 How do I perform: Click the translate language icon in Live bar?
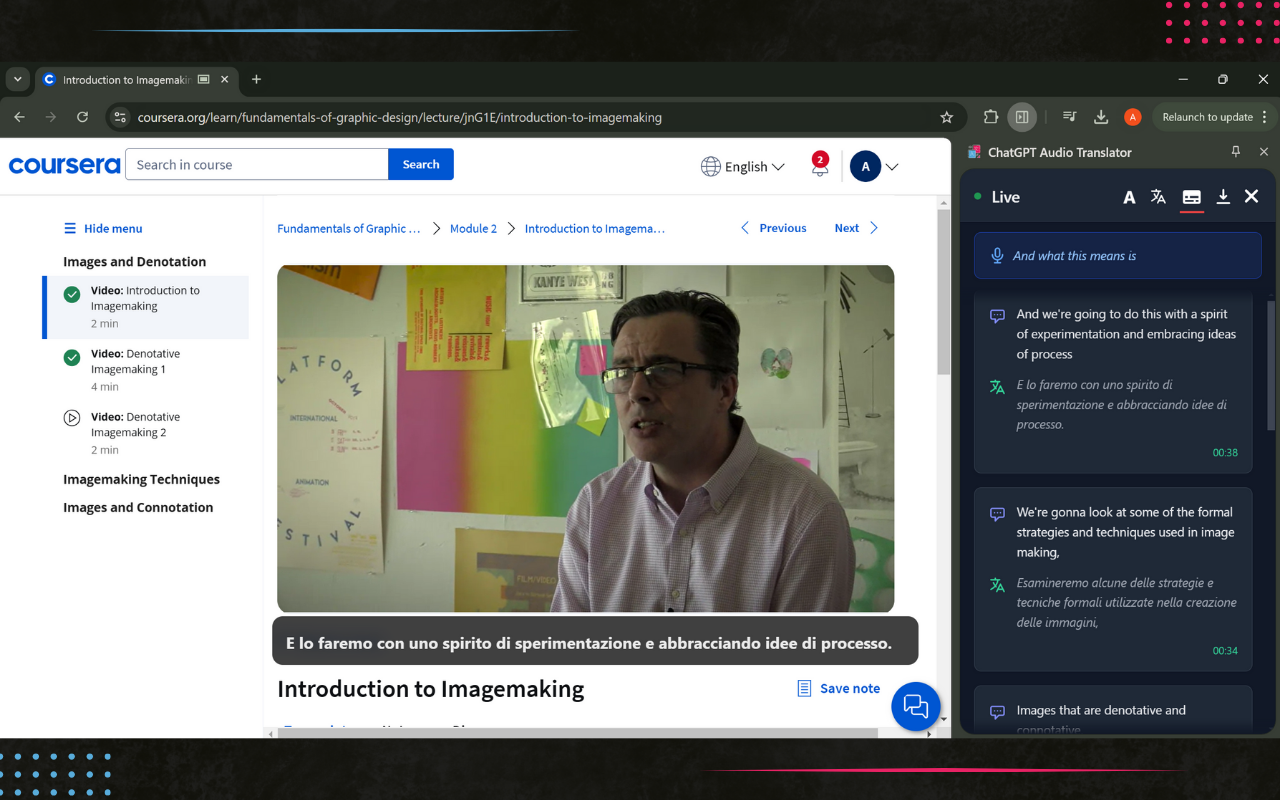point(1158,197)
